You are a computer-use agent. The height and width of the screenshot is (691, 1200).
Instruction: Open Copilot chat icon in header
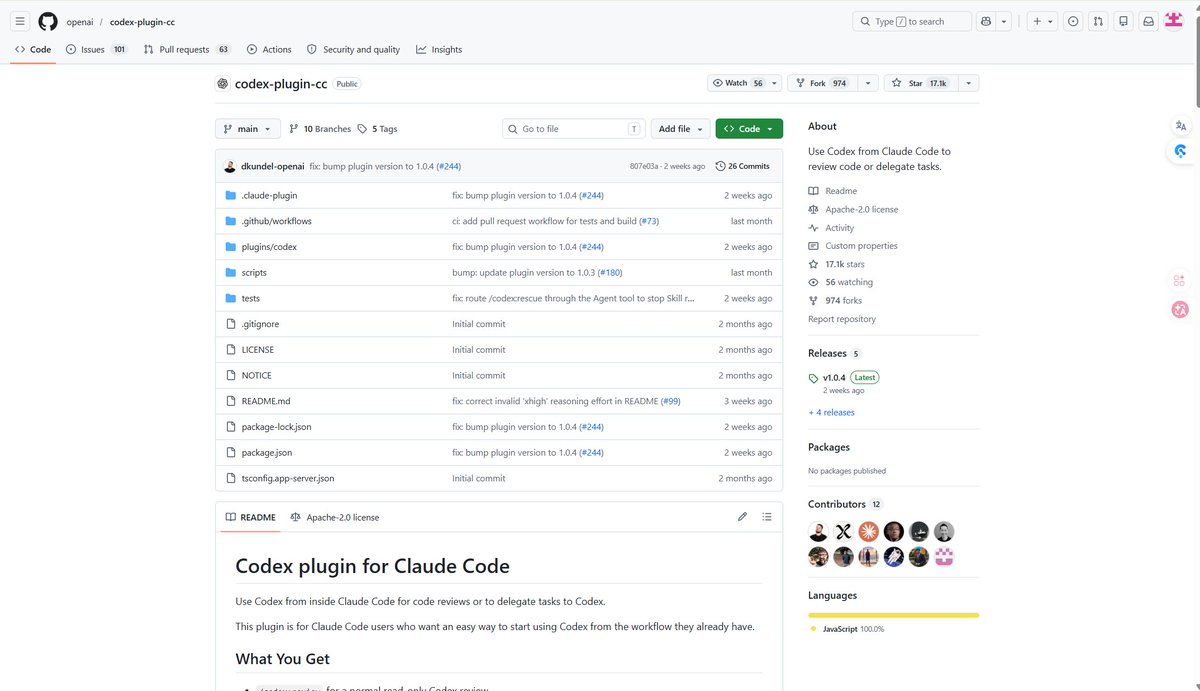(x=986, y=21)
